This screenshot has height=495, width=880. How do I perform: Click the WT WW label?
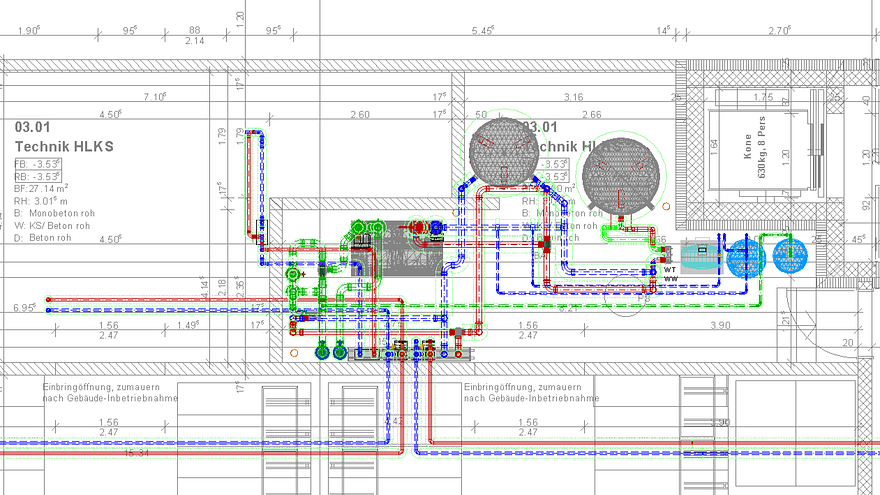click(670, 273)
